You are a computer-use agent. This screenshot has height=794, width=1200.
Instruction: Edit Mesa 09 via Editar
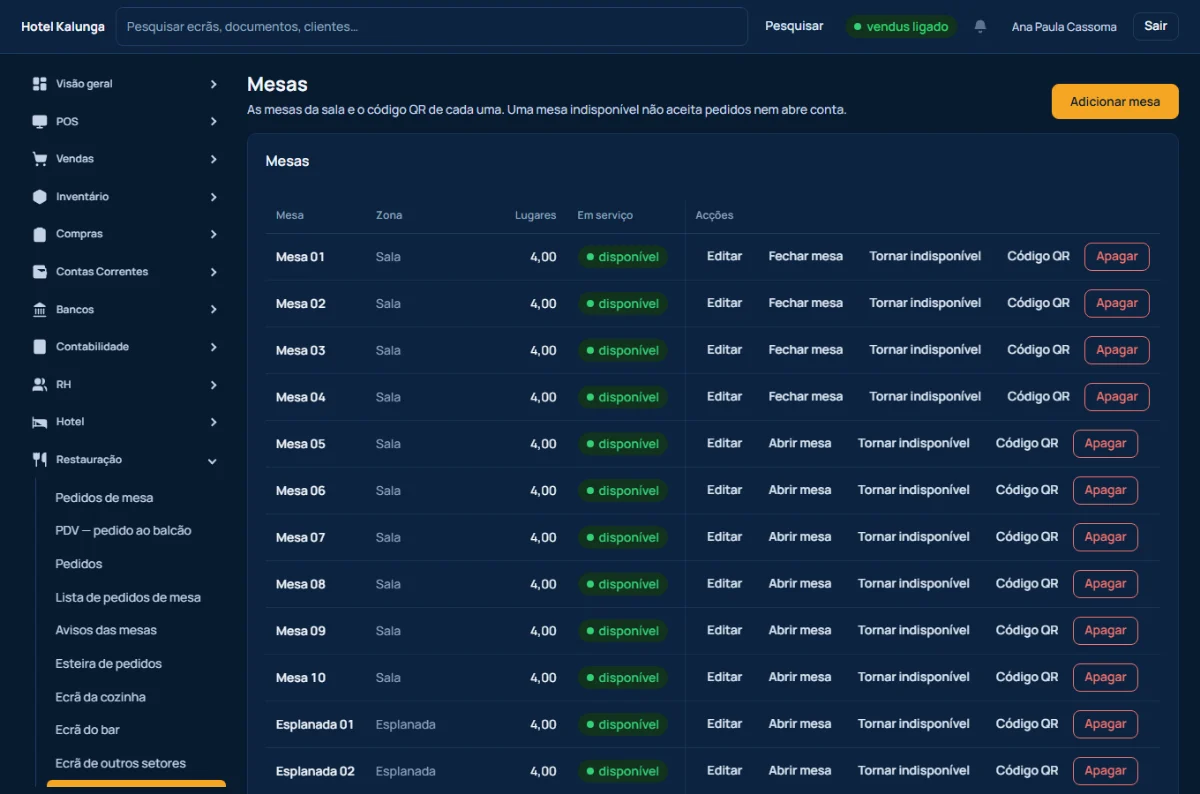(x=724, y=631)
